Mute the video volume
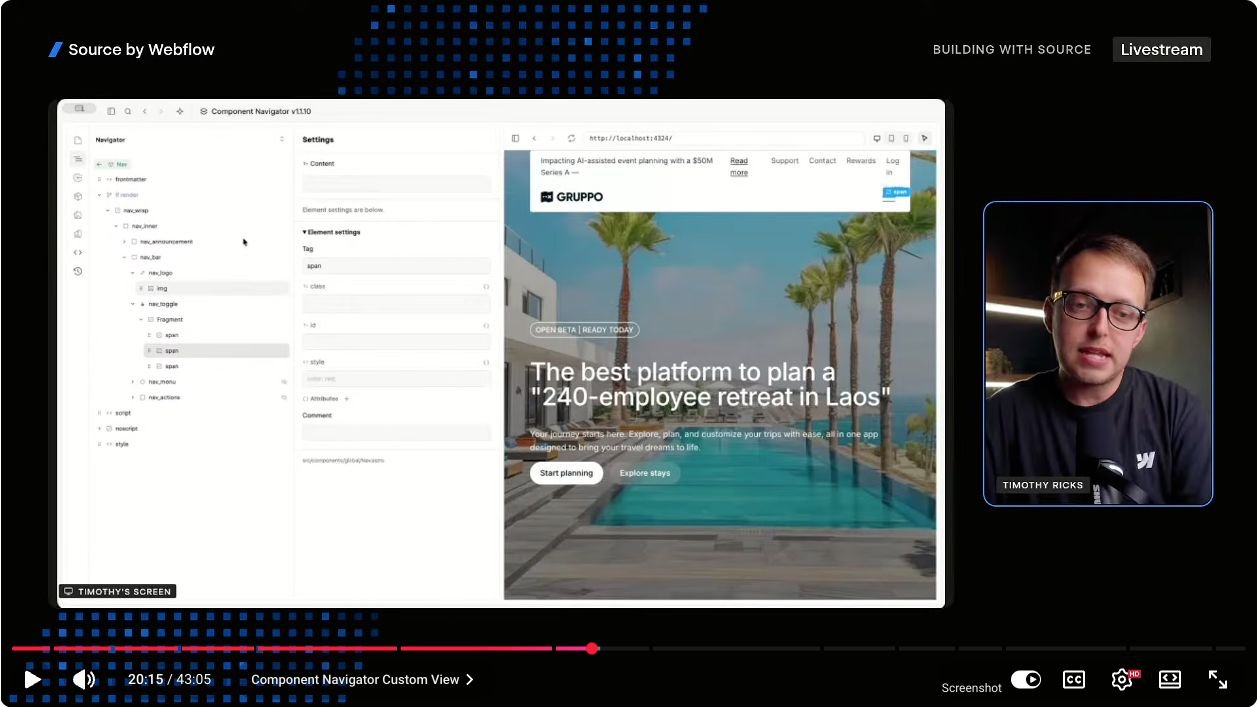This screenshot has height=707, width=1257. (84, 680)
